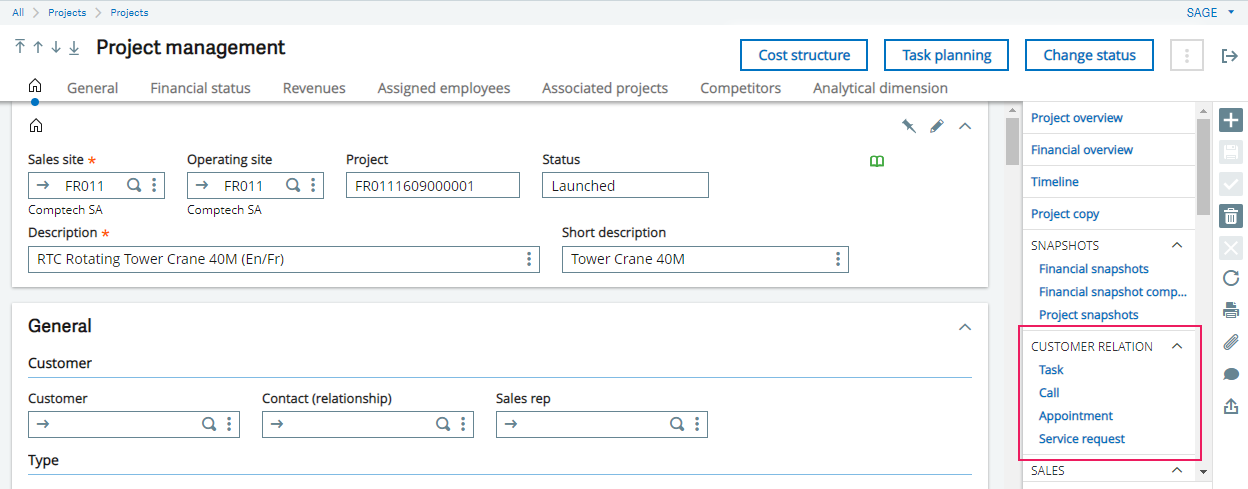
Task: Open the Timeline link
Action: pos(1054,182)
